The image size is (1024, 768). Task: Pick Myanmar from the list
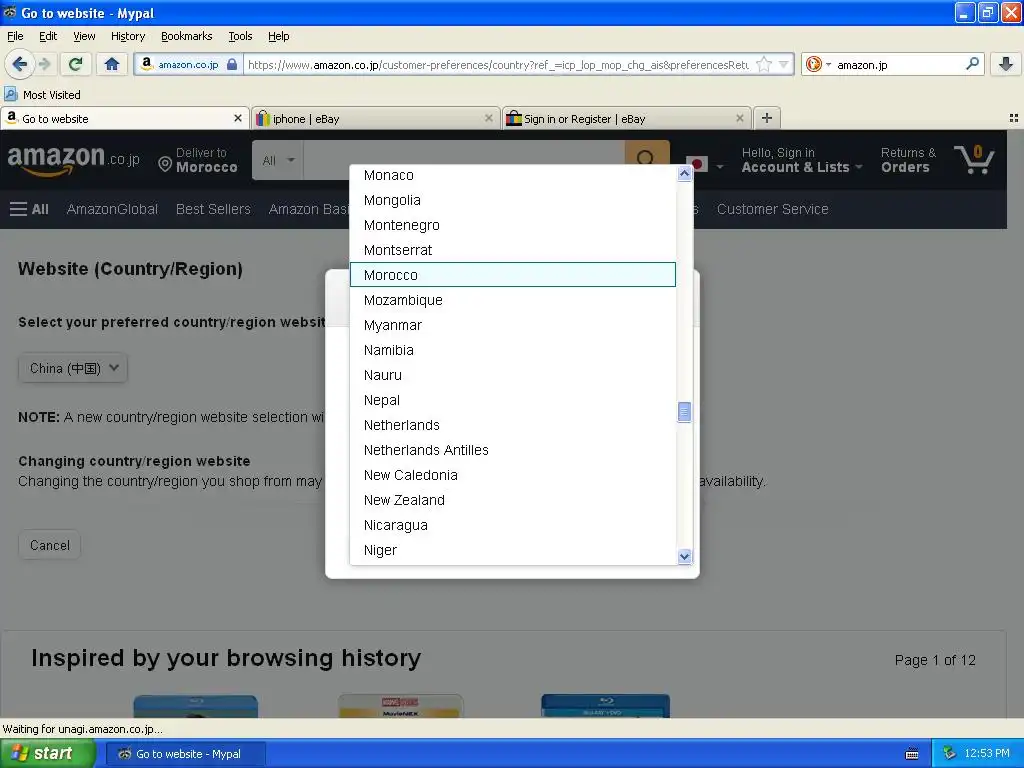[x=513, y=325]
